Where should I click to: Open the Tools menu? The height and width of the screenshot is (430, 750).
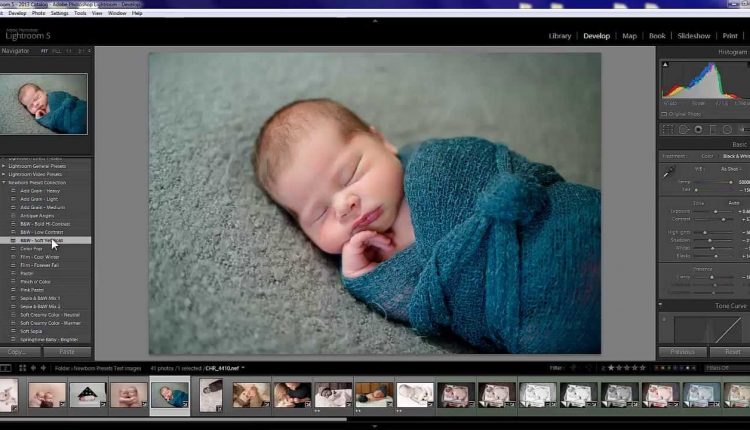[x=80, y=13]
